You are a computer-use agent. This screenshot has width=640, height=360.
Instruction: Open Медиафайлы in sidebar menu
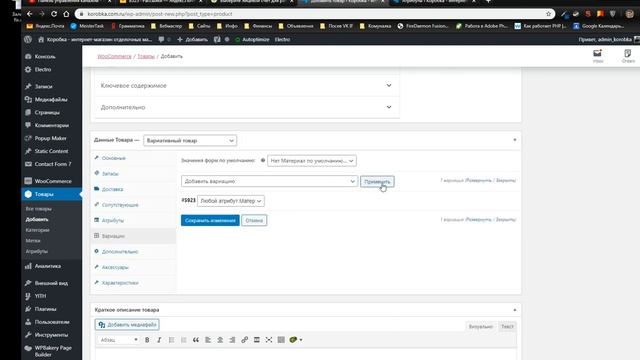click(51, 99)
